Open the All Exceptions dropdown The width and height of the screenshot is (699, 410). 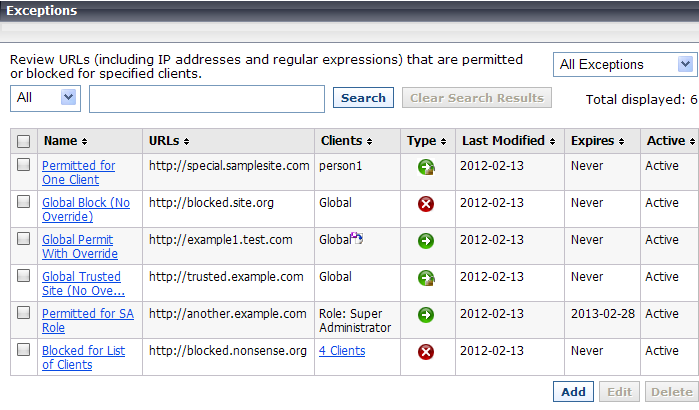click(x=625, y=65)
